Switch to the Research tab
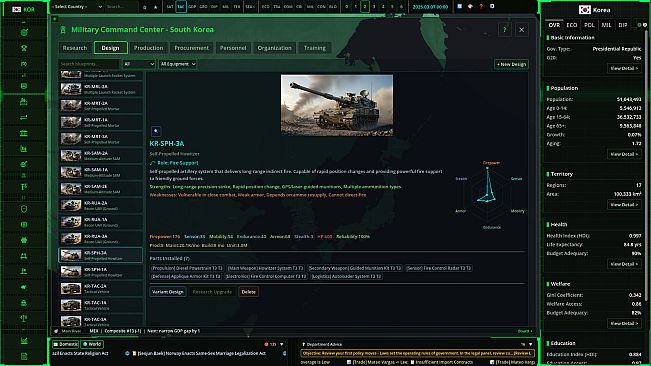This screenshot has height=366, width=651. point(75,48)
